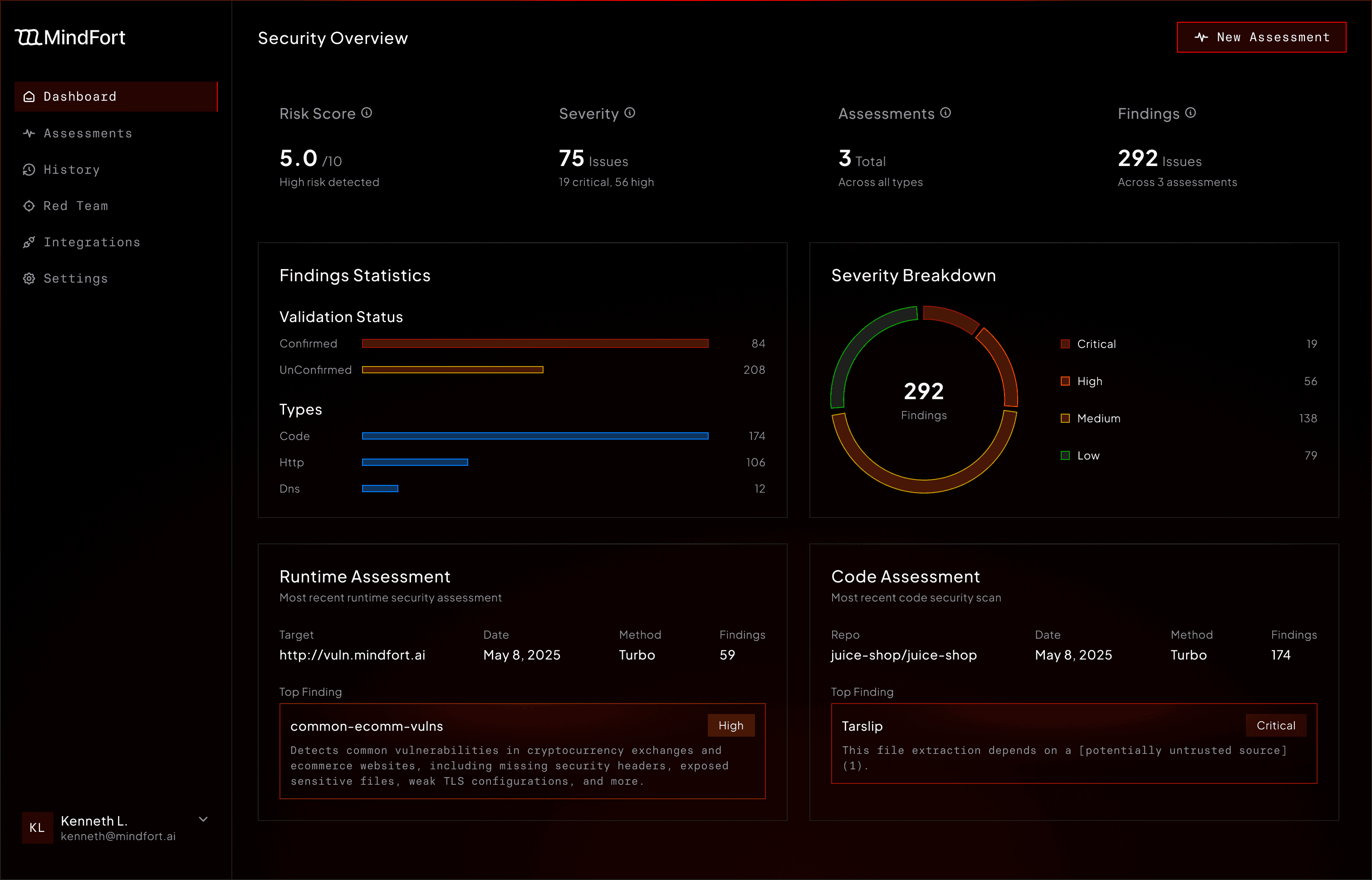Screen dimensions: 1372x880
Task: Click the 'High risk detected' text
Action: (329, 182)
